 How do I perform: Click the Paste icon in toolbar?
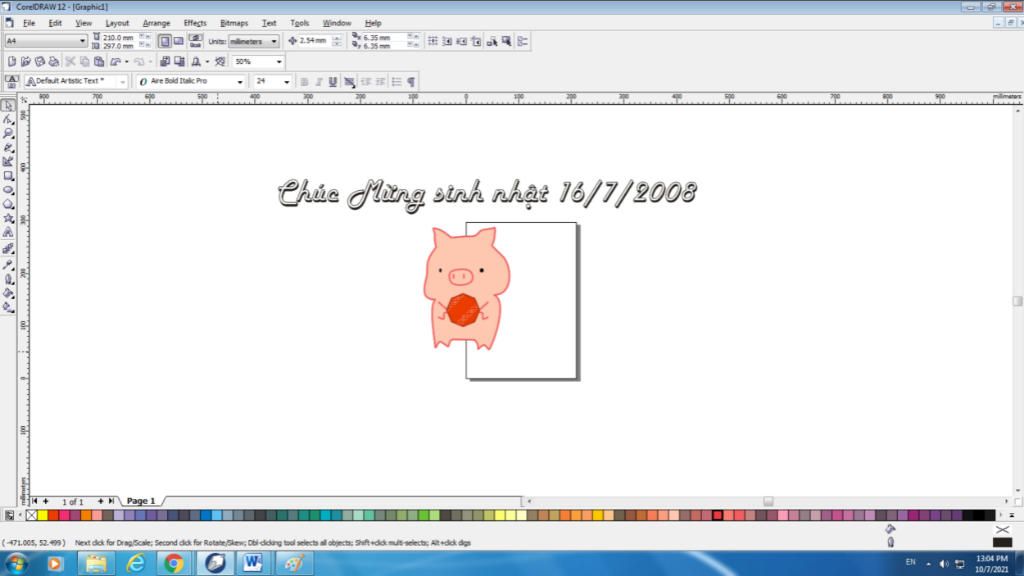click(99, 61)
